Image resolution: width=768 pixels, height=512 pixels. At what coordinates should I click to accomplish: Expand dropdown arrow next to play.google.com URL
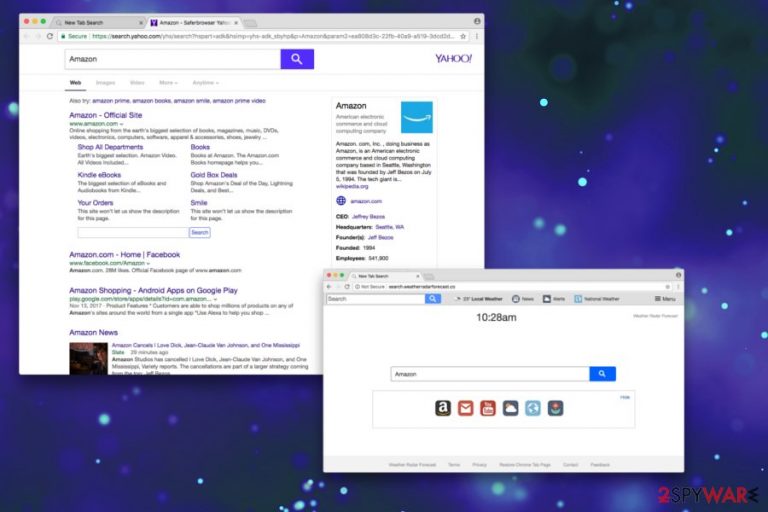(x=215, y=299)
